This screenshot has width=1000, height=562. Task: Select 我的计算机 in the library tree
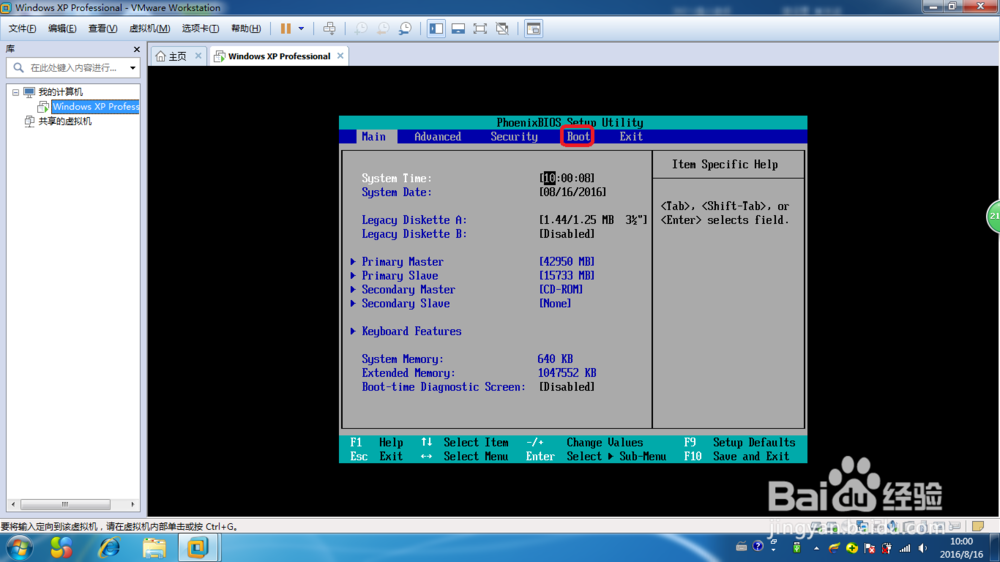(60, 92)
